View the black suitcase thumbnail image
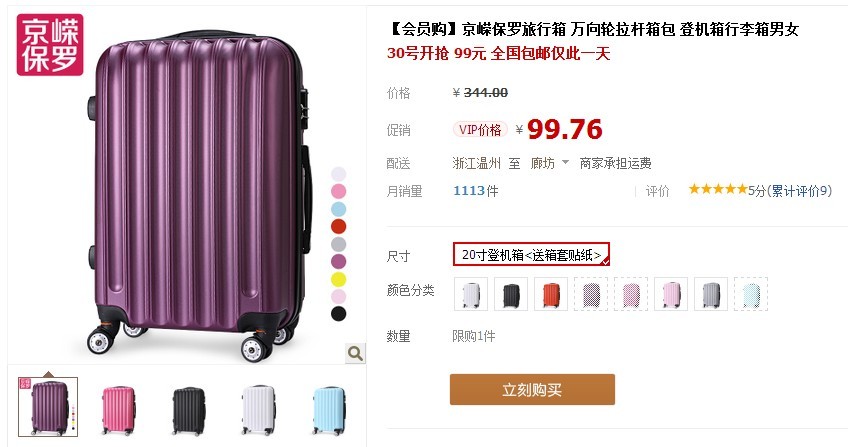Viewport: 848px width, 447px height. coord(189,409)
